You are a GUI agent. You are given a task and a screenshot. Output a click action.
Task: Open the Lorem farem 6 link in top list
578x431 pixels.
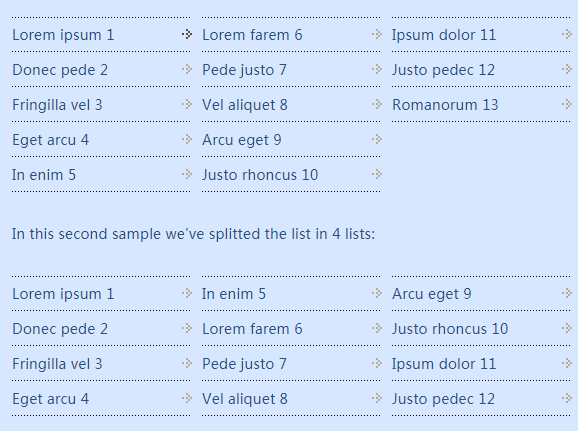[x=252, y=35]
